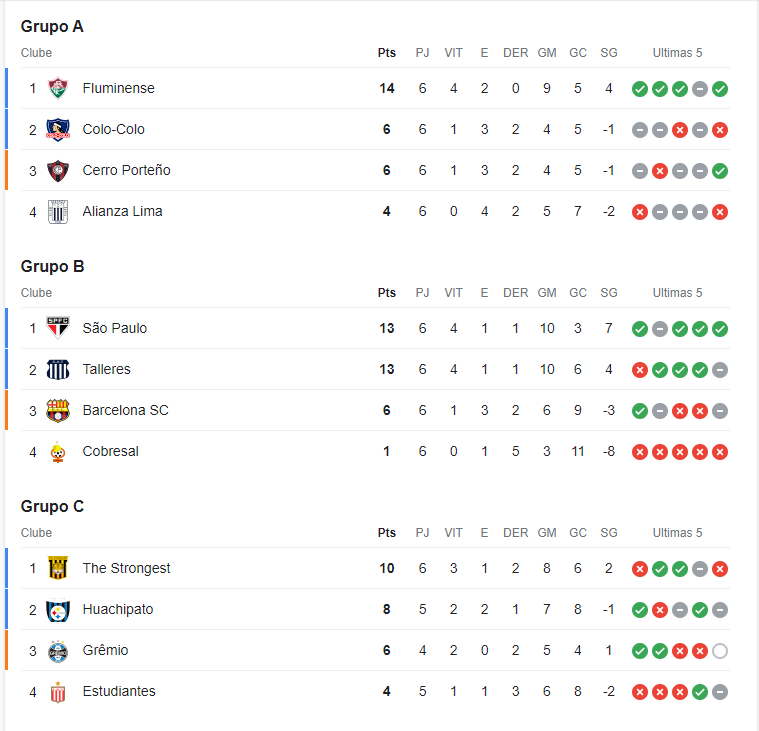Click Cobresal's most recent loss icon

(720, 452)
